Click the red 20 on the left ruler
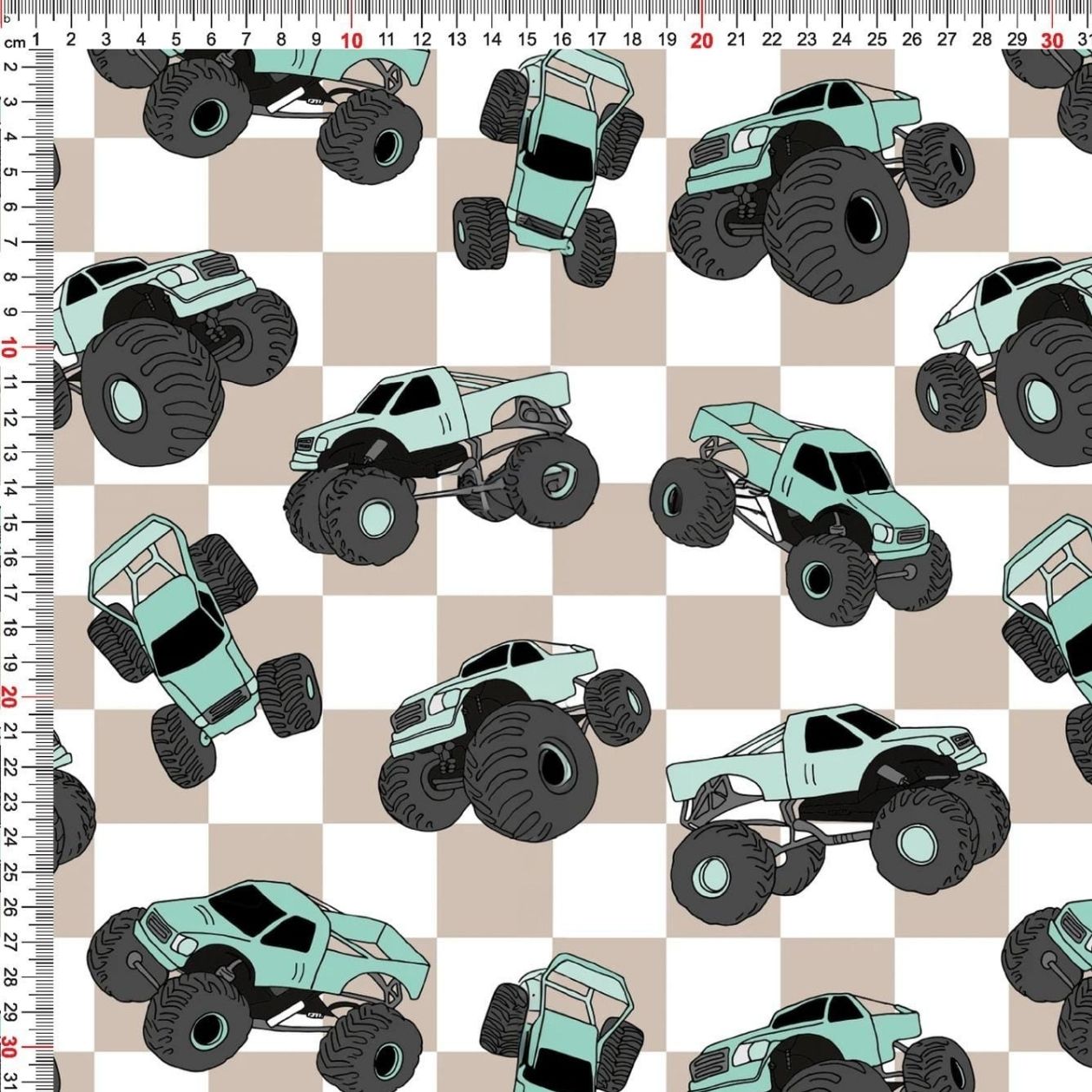 click(10, 697)
